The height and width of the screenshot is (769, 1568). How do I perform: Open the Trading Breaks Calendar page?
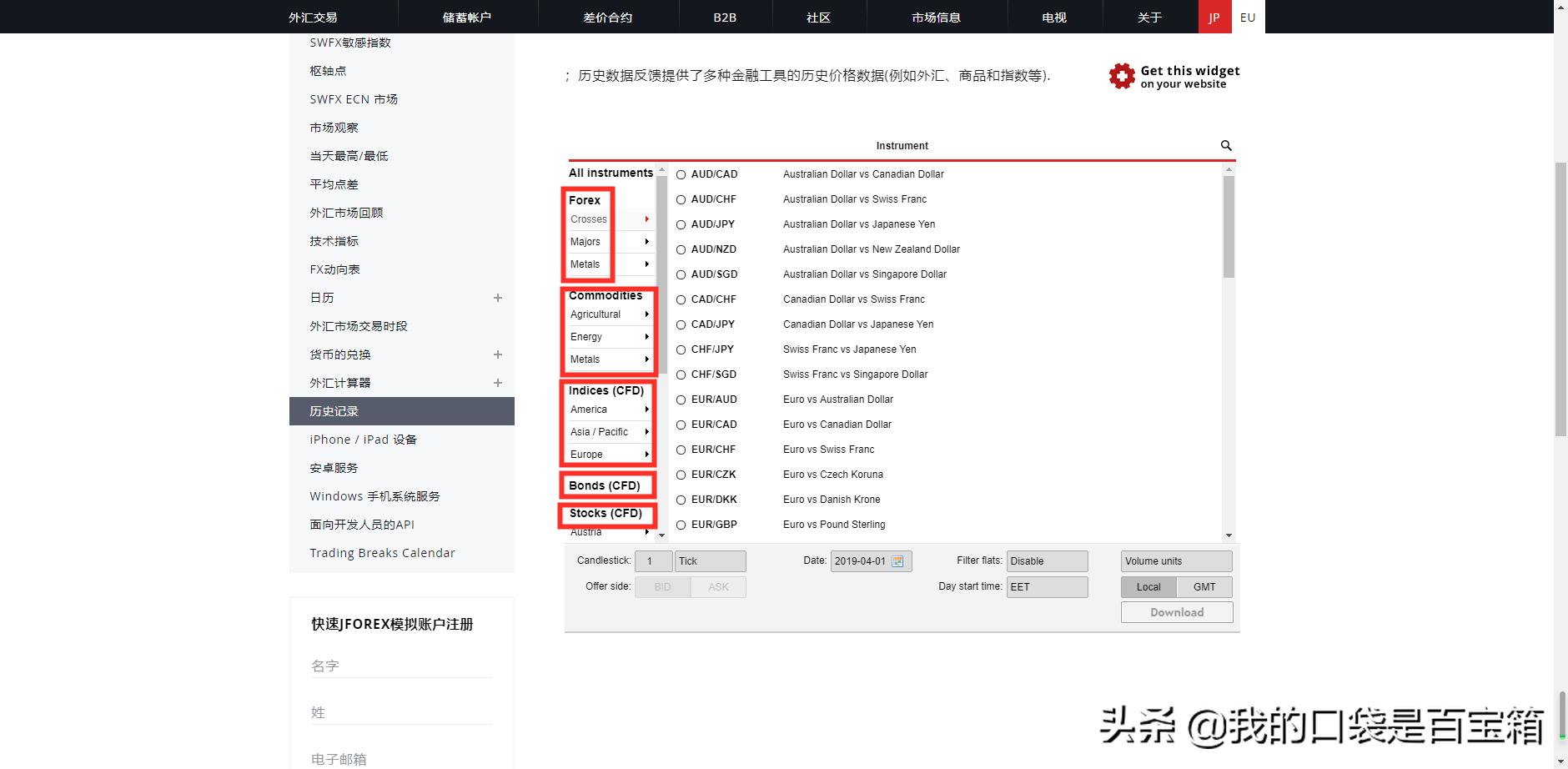pos(382,552)
